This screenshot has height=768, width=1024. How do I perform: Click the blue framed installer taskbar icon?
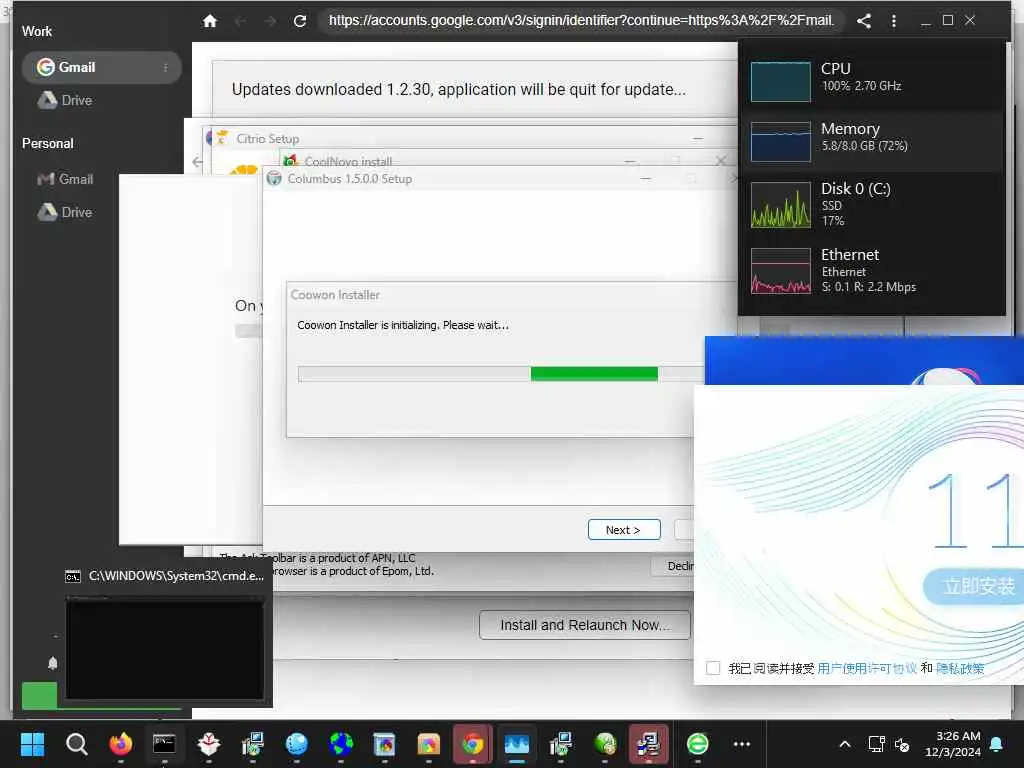tap(384, 744)
